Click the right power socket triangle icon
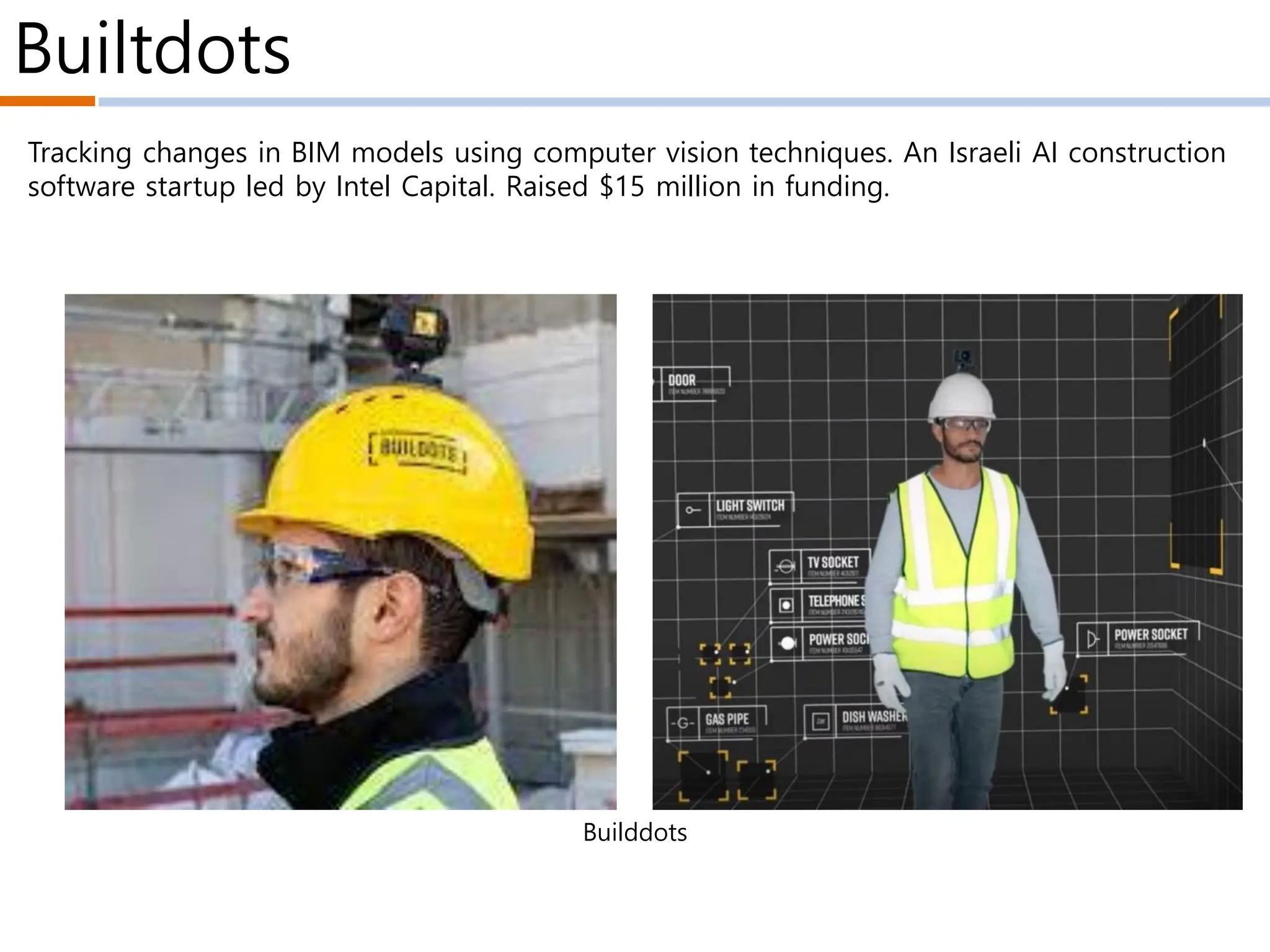1270x952 pixels. point(1093,639)
